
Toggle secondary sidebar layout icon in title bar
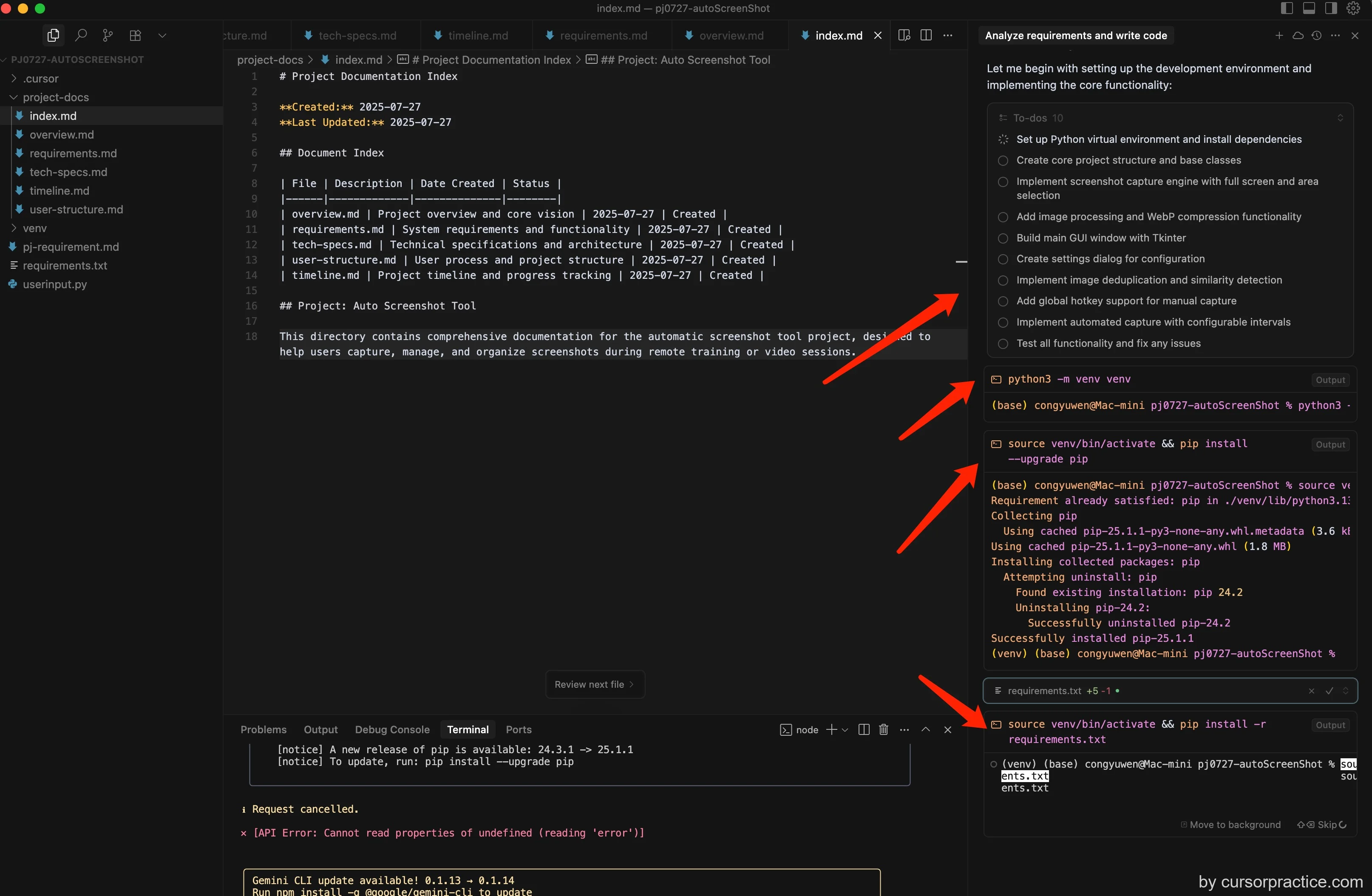click(x=1330, y=8)
